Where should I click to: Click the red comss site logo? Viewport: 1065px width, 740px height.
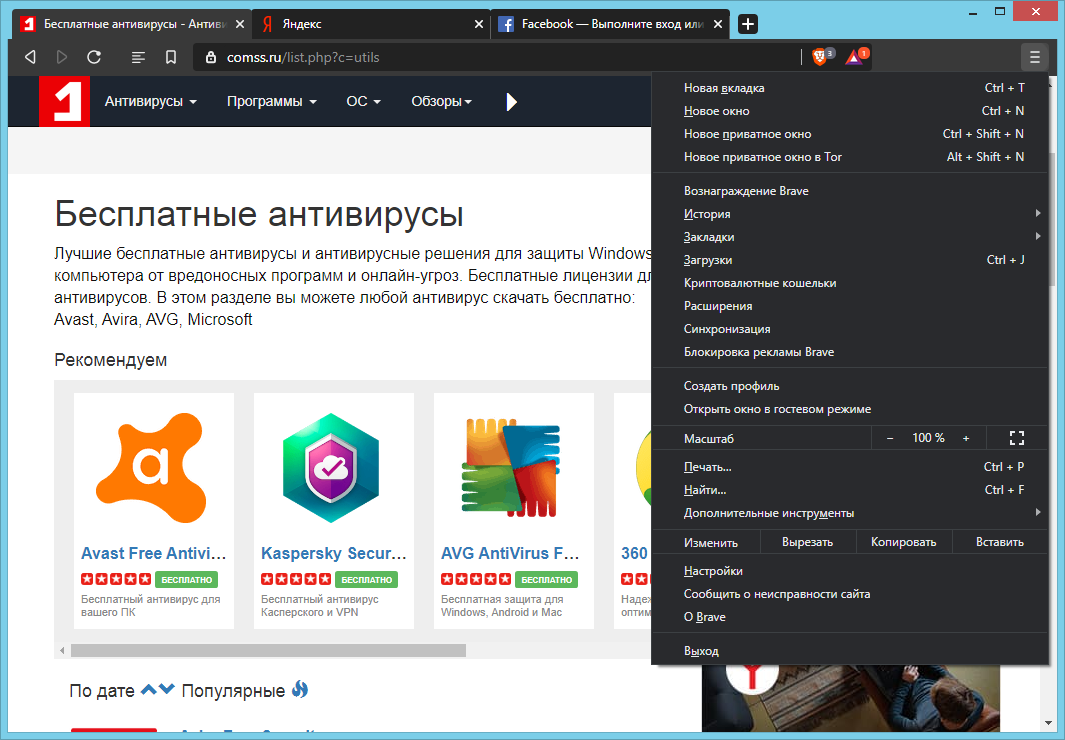[x=65, y=101]
